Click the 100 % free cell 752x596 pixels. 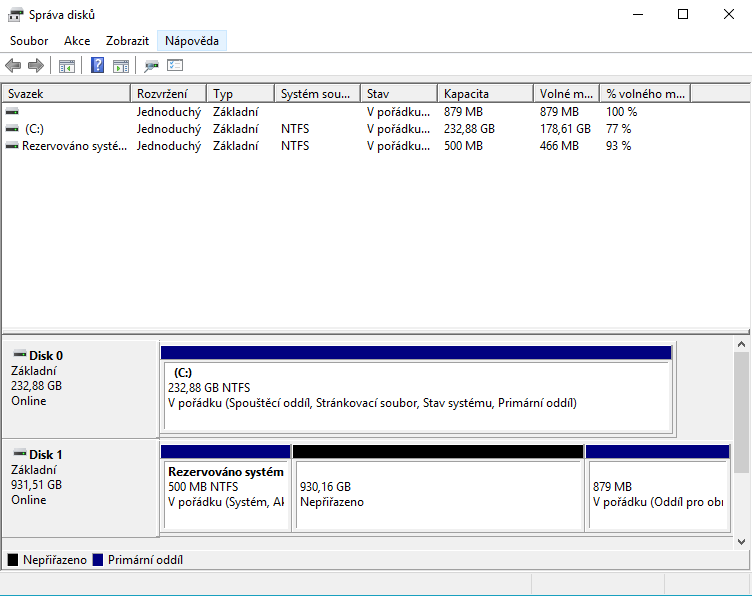(x=622, y=112)
